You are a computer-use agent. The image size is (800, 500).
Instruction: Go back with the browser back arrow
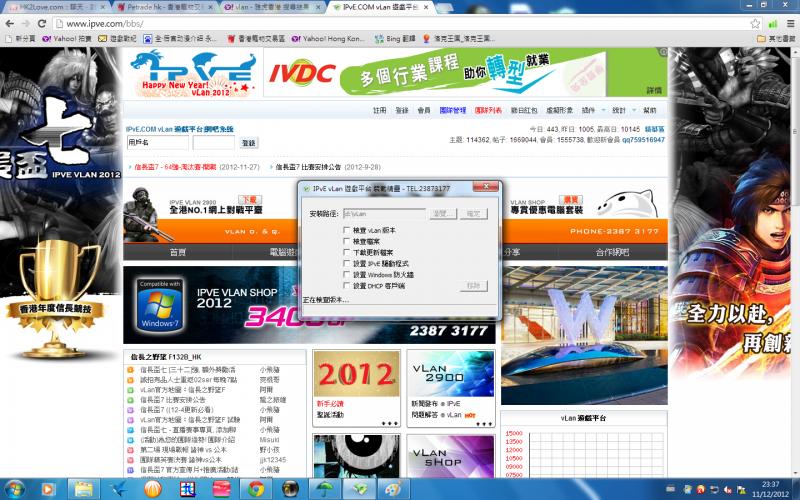(10, 23)
